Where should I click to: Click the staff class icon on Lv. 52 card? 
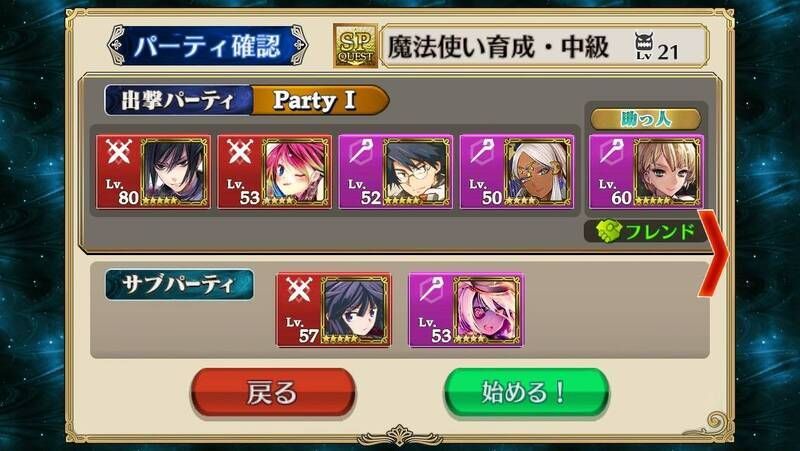coord(361,152)
